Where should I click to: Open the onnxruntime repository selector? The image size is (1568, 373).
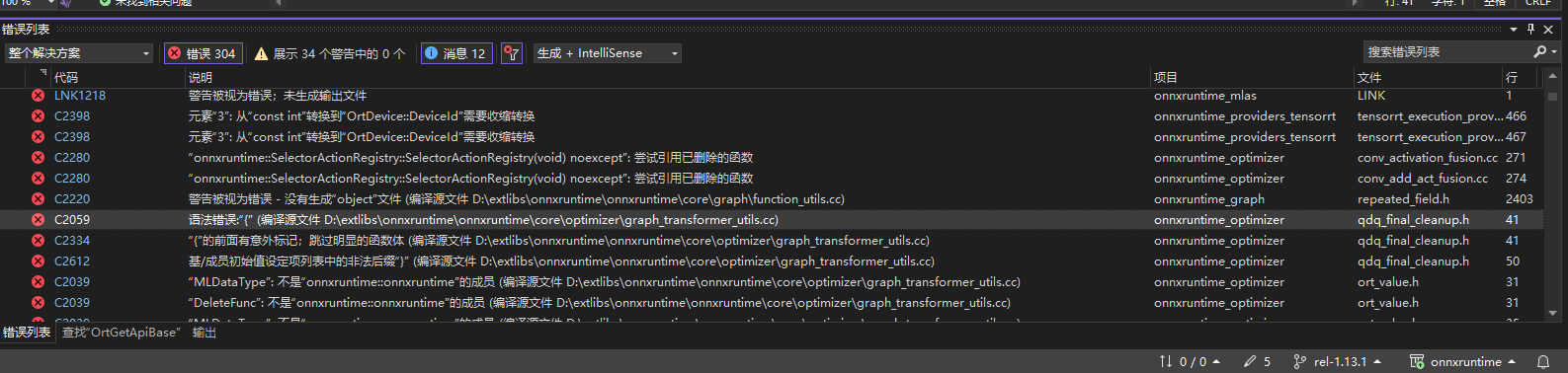coord(1462,362)
